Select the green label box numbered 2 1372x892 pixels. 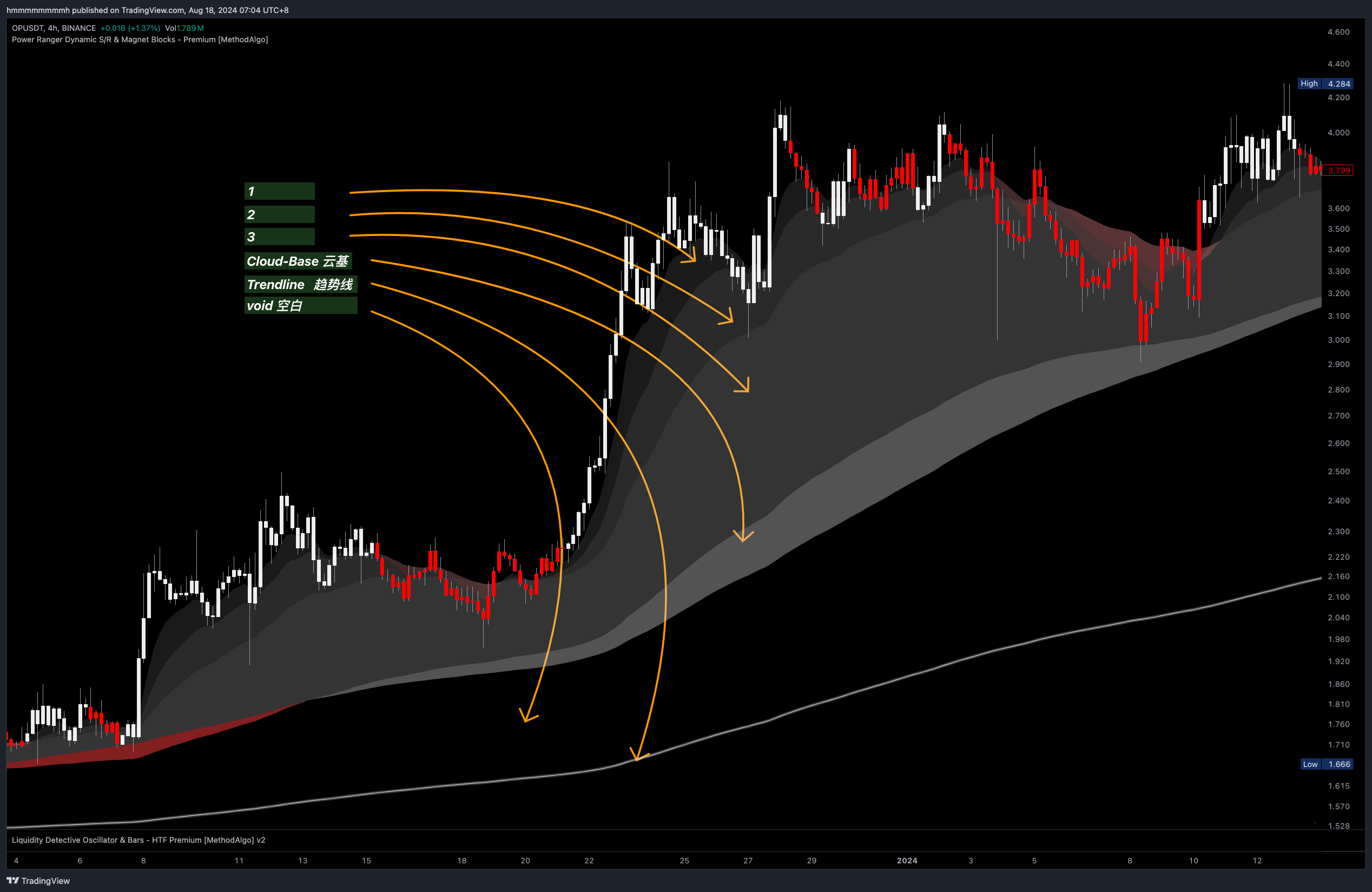279,214
